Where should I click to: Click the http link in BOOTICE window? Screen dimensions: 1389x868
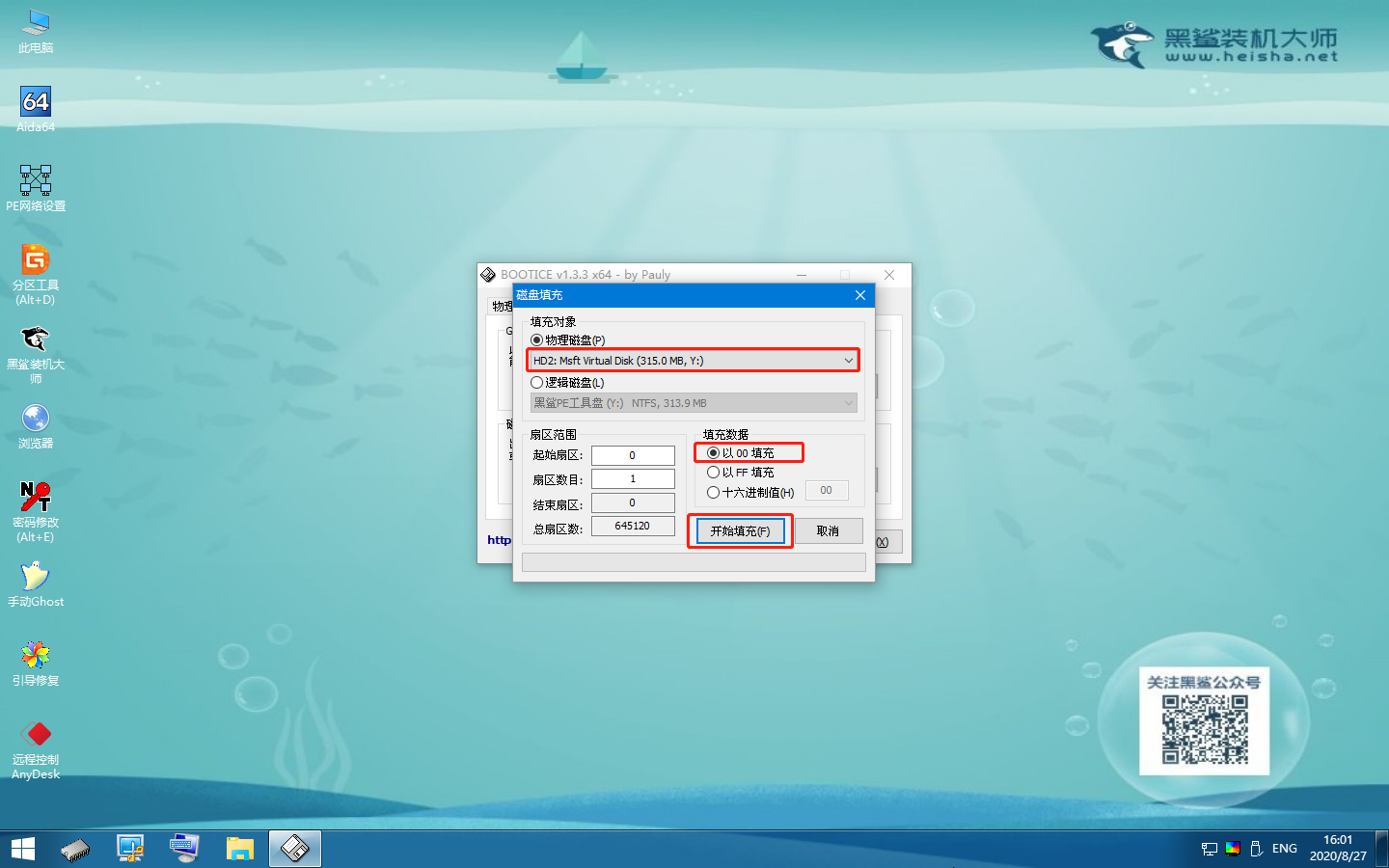[x=499, y=540]
